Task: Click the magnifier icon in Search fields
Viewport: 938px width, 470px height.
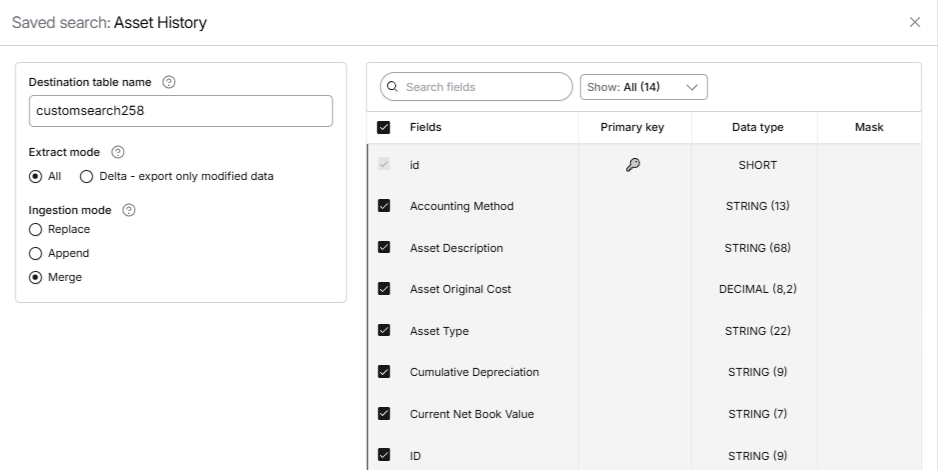Action: (x=392, y=87)
